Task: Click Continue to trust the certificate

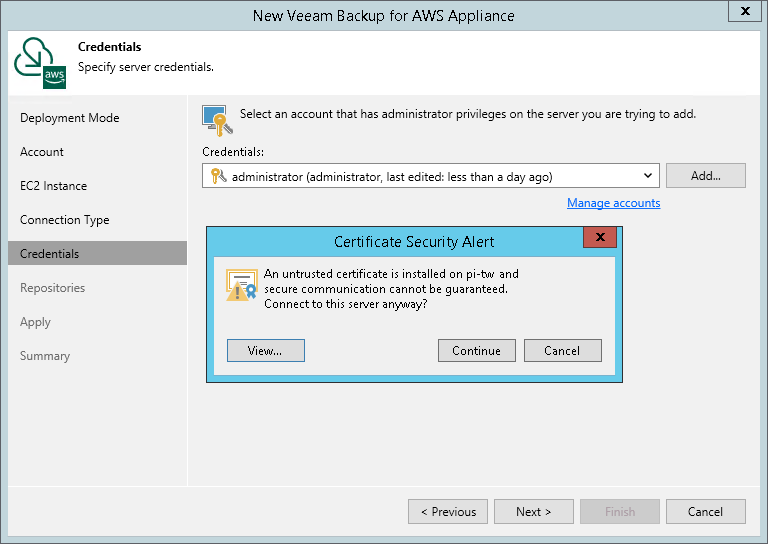Action: pyautogui.click(x=476, y=350)
